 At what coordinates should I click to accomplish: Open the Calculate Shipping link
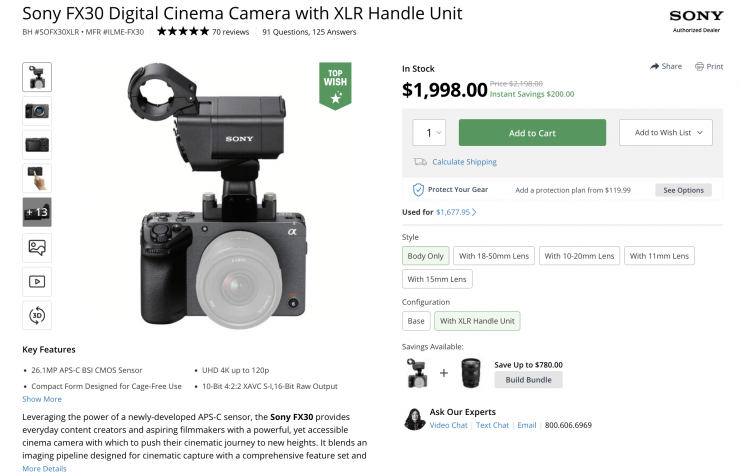tap(463, 162)
